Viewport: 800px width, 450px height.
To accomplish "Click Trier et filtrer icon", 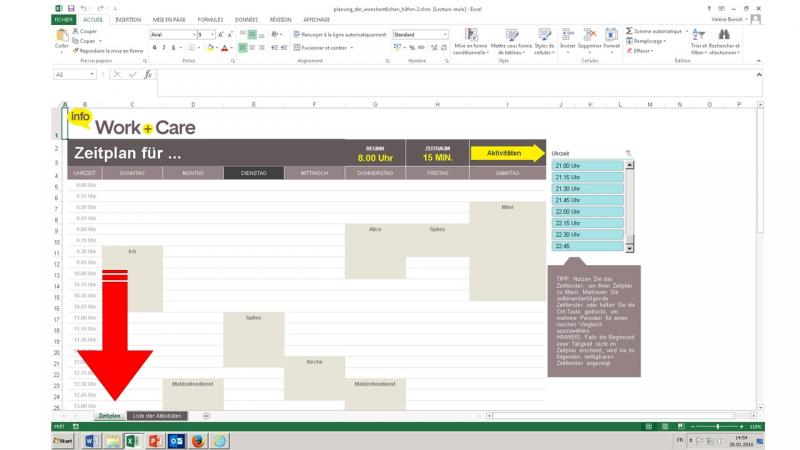I will pyautogui.click(x=697, y=37).
